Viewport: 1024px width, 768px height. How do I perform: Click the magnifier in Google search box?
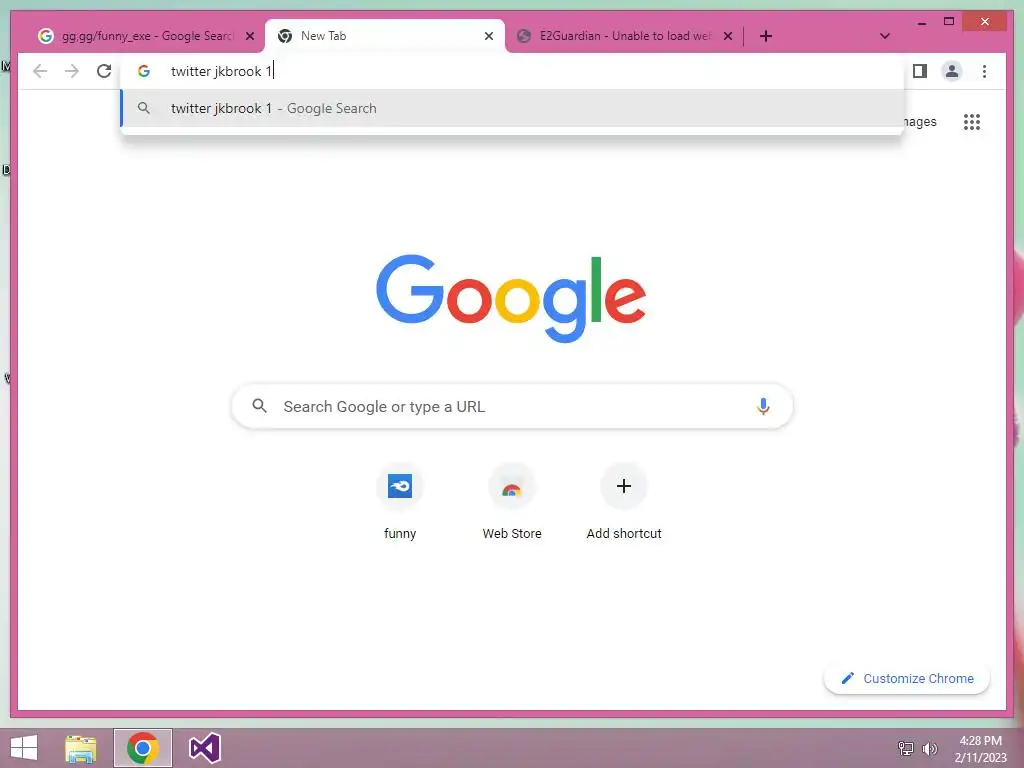pos(259,406)
